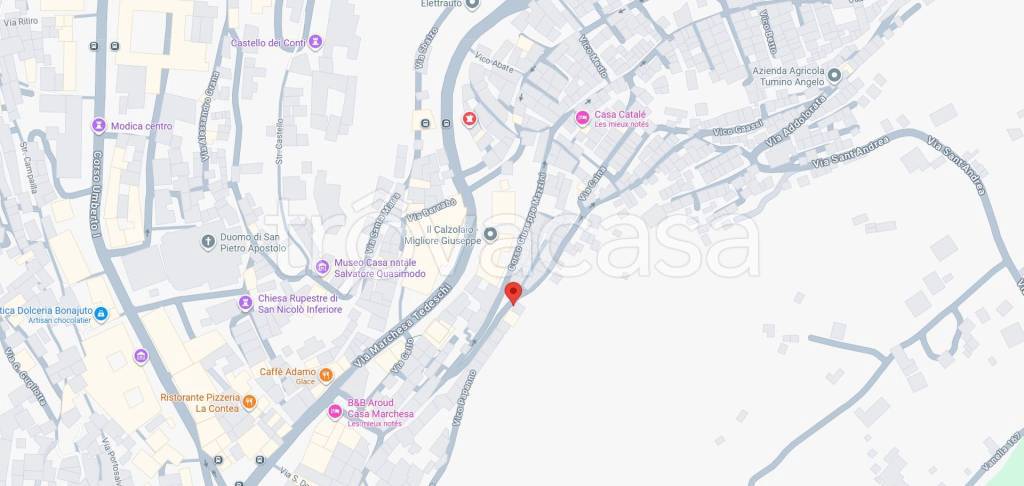The width and height of the screenshot is (1024, 486).
Task: Click the Caffè Adamo text label
Action: pos(287,372)
